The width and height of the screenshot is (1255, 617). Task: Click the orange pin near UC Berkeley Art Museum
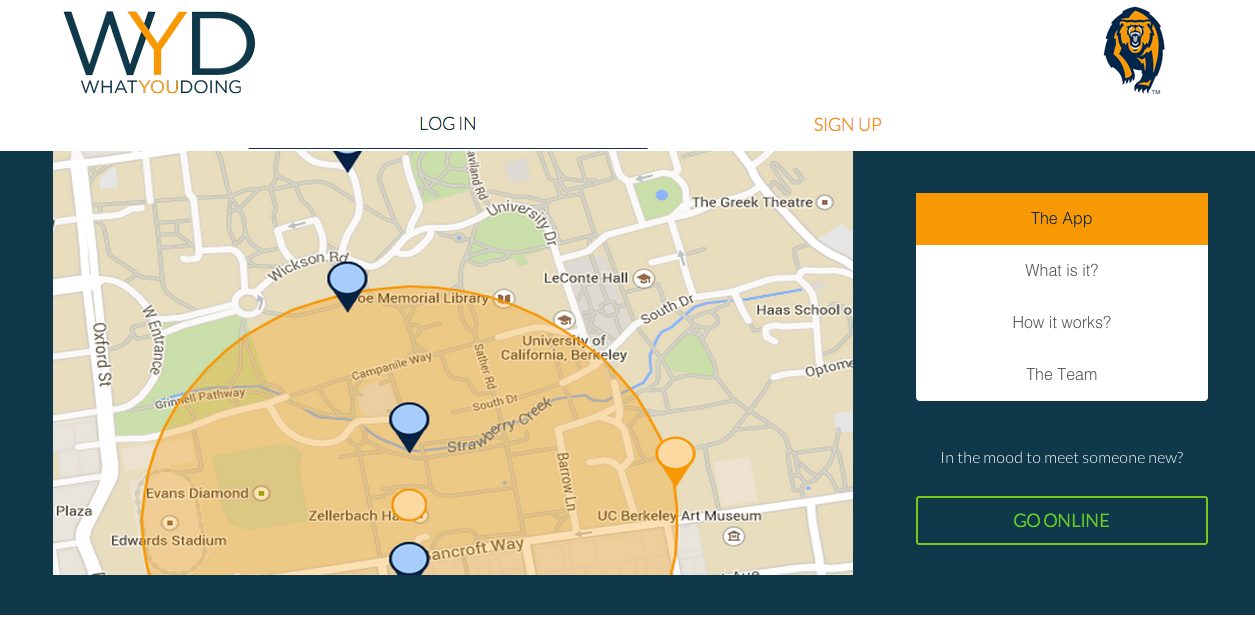click(x=675, y=461)
